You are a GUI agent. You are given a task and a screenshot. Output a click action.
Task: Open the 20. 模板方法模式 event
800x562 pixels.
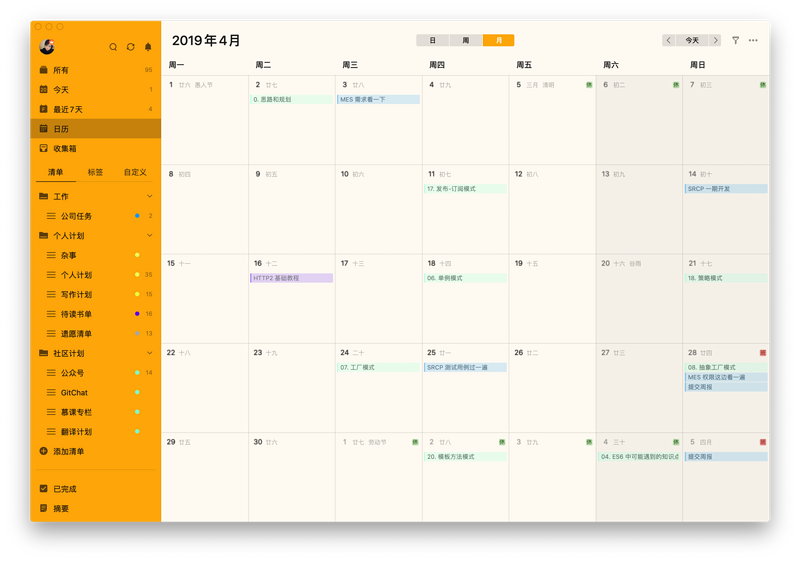(465, 456)
